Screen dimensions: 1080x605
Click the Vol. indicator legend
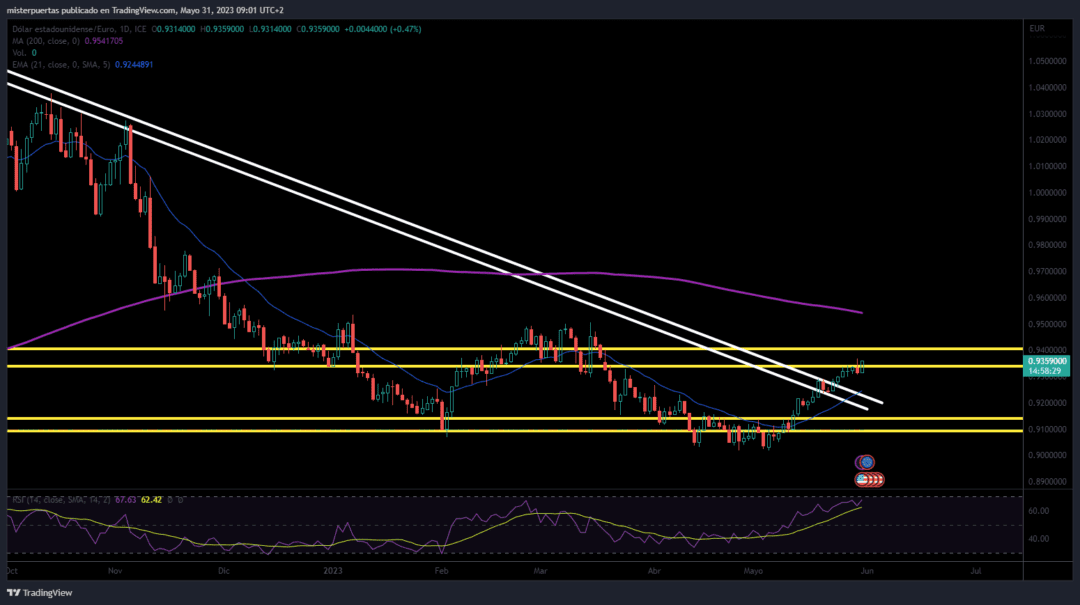coord(24,52)
